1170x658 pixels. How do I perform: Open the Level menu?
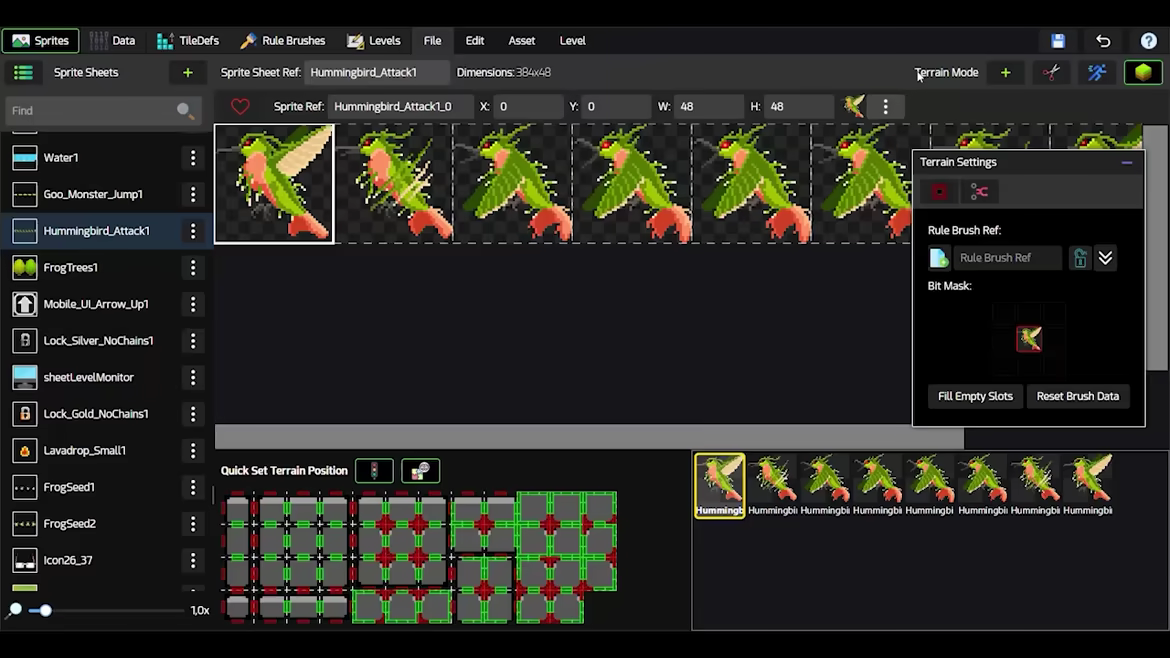coord(572,41)
